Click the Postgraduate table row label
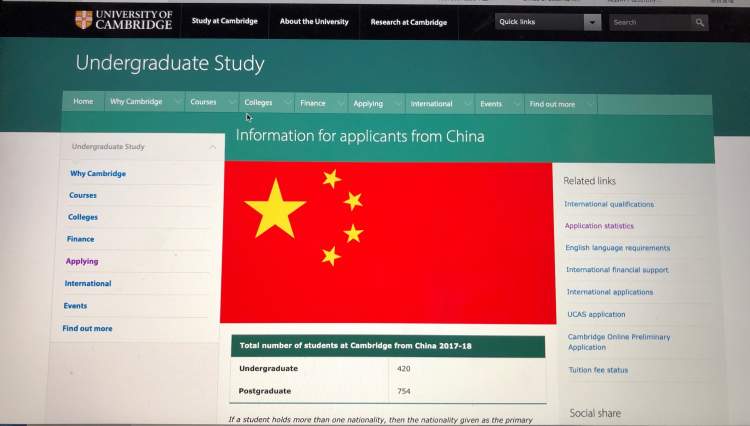The height and width of the screenshot is (426, 750). (x=265, y=391)
